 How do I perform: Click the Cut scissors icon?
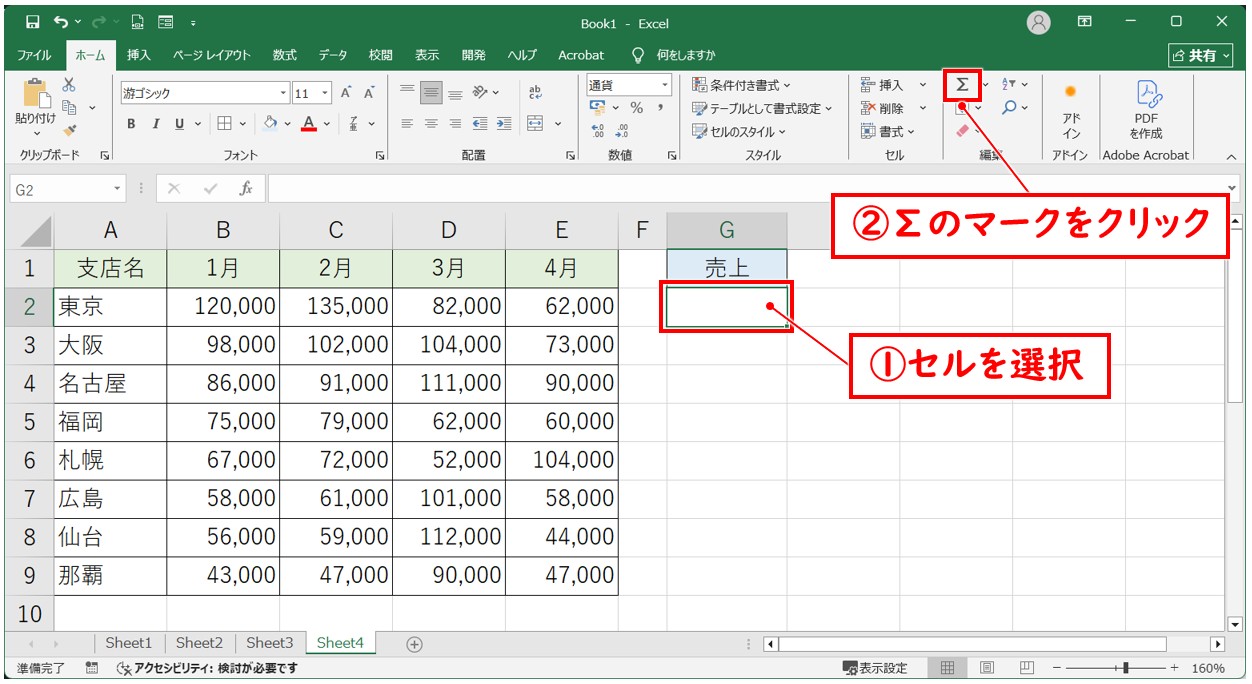[x=69, y=85]
